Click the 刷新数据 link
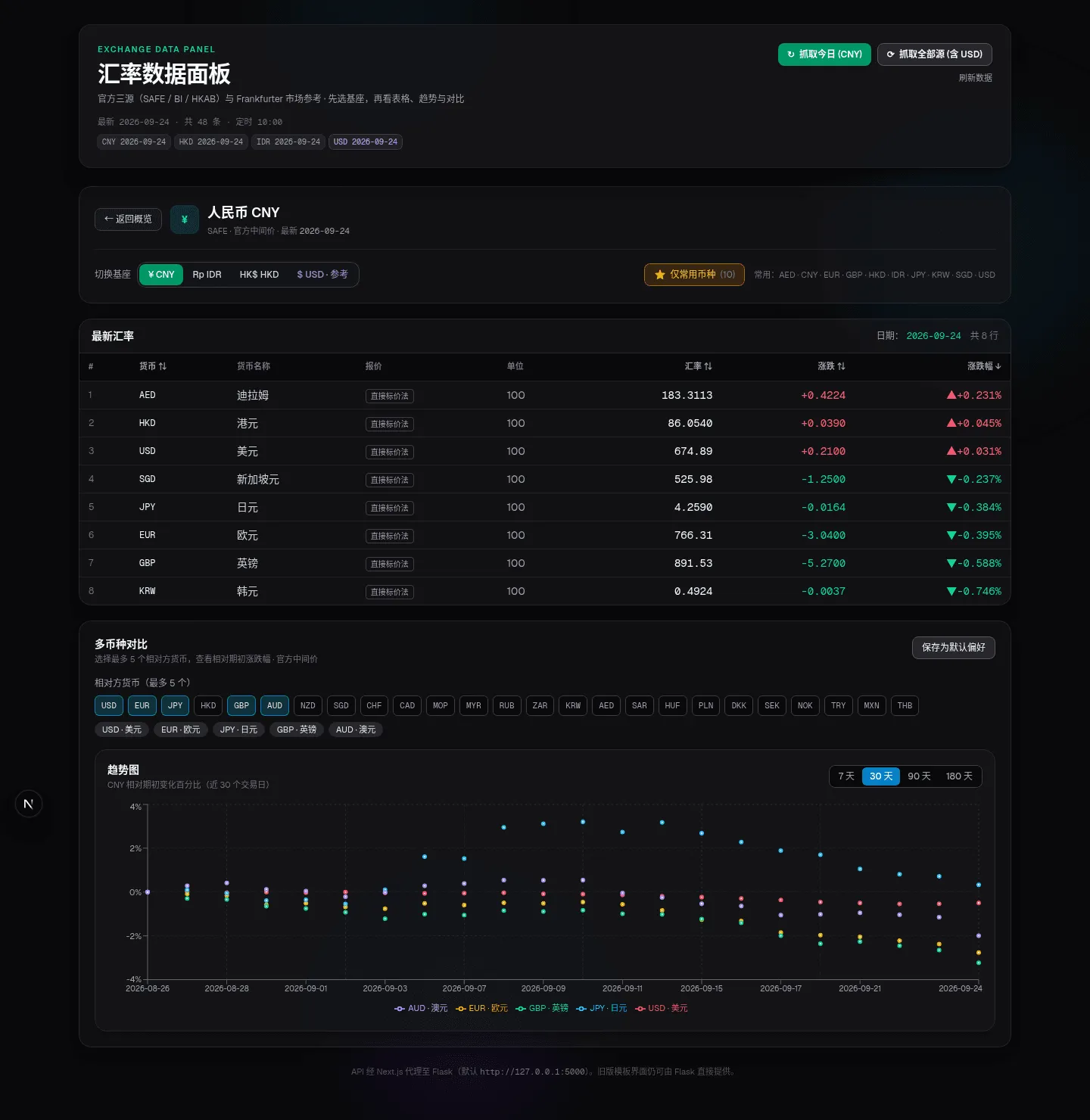 point(975,78)
